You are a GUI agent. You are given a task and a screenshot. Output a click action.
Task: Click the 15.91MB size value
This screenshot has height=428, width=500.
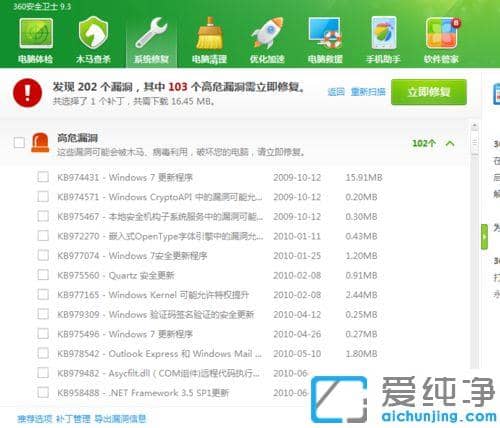point(364,177)
